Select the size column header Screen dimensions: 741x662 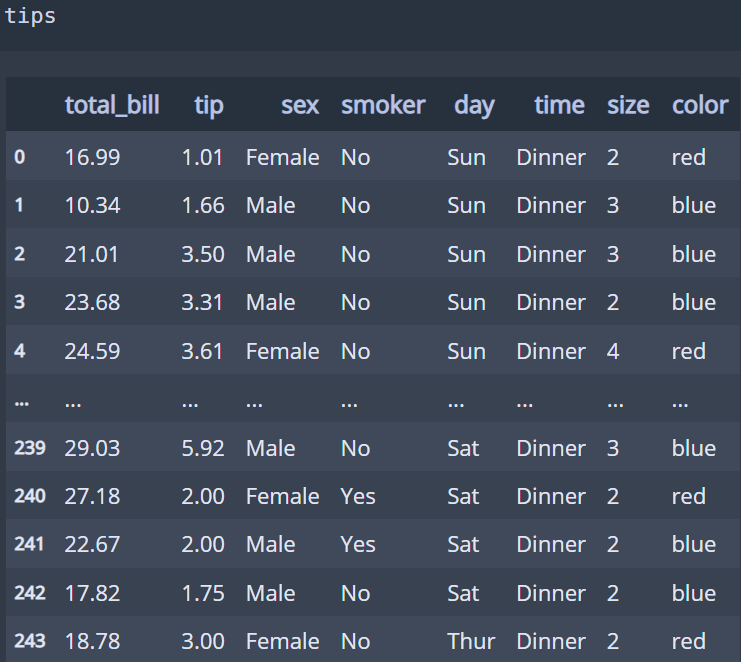[628, 105]
